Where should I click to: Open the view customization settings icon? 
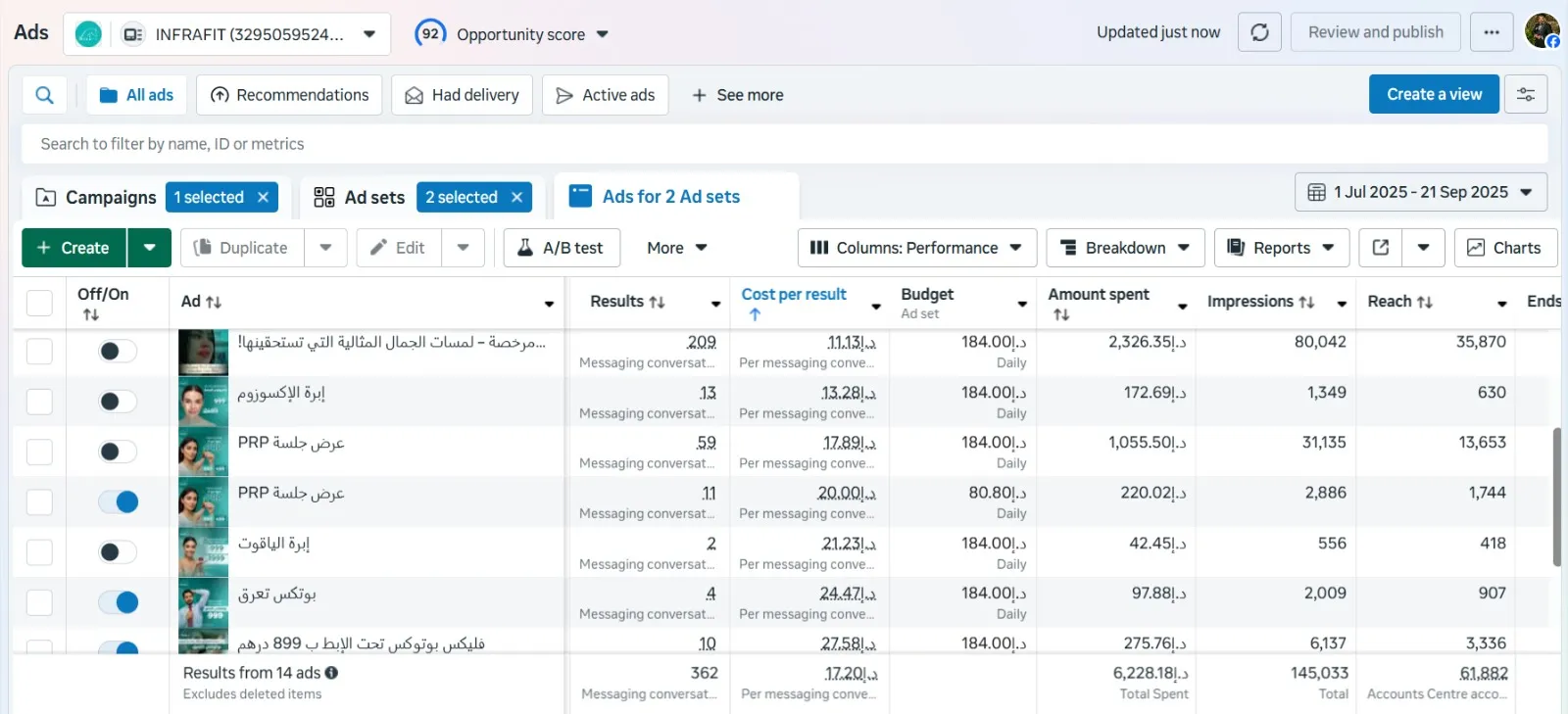click(1526, 95)
